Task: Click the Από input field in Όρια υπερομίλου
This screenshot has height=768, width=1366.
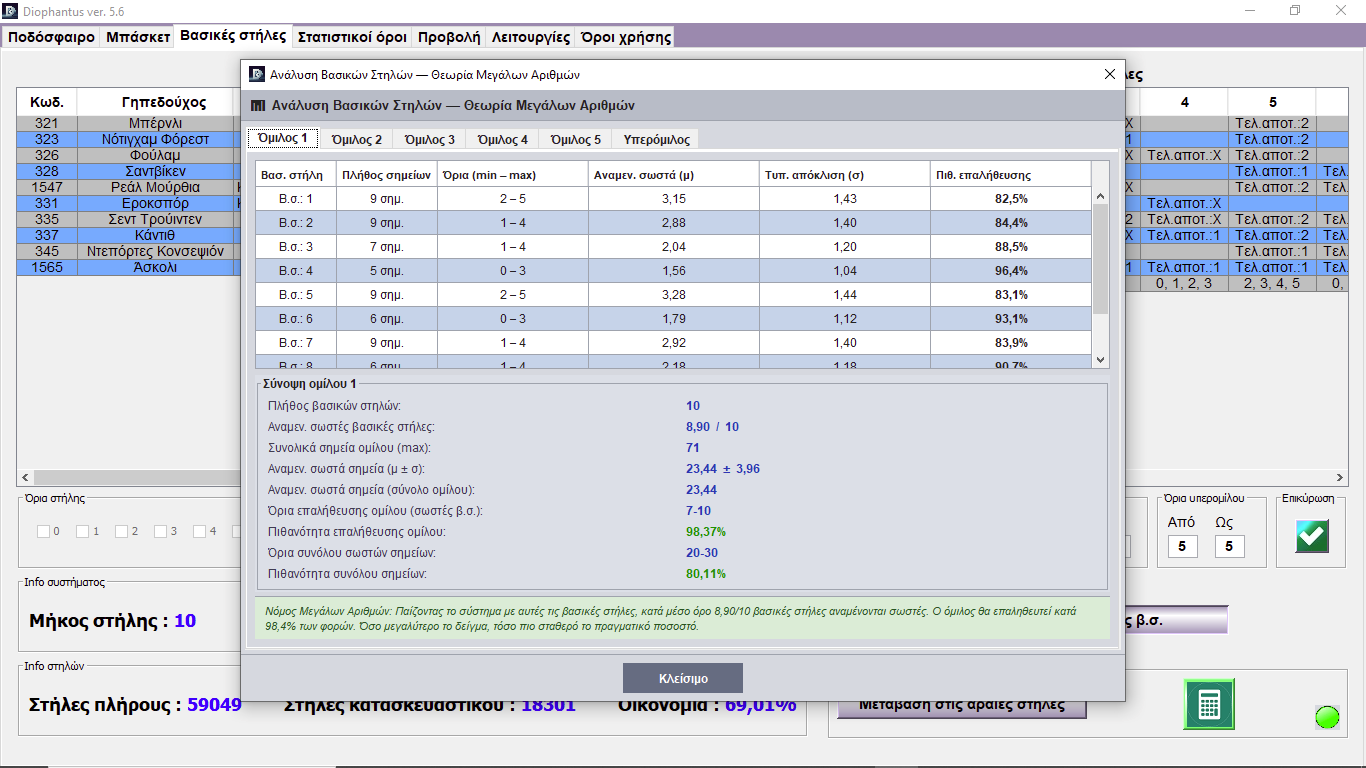Action: [1182, 546]
